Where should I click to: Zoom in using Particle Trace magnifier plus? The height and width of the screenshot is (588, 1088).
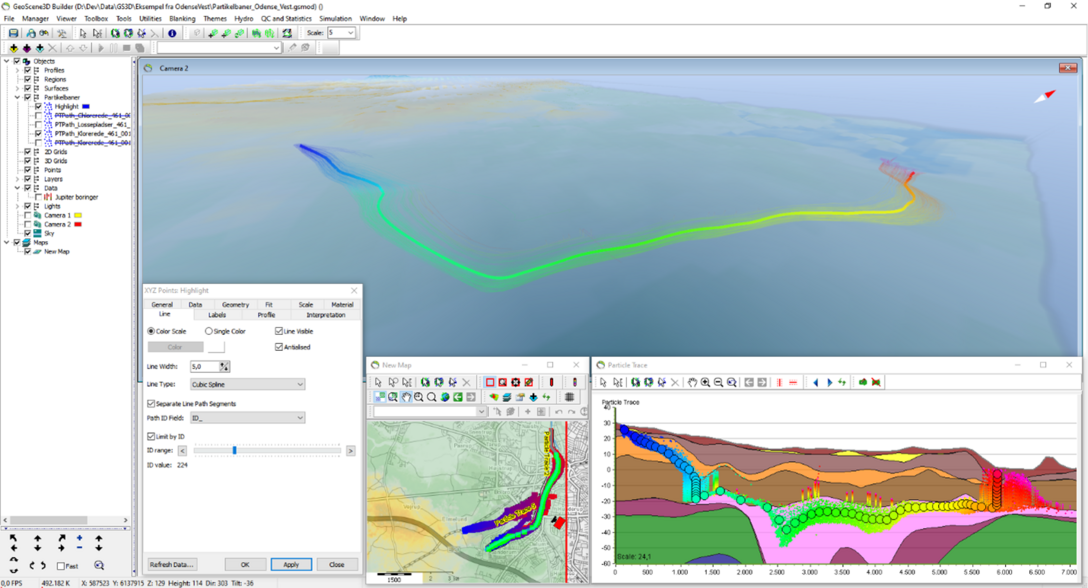click(706, 383)
